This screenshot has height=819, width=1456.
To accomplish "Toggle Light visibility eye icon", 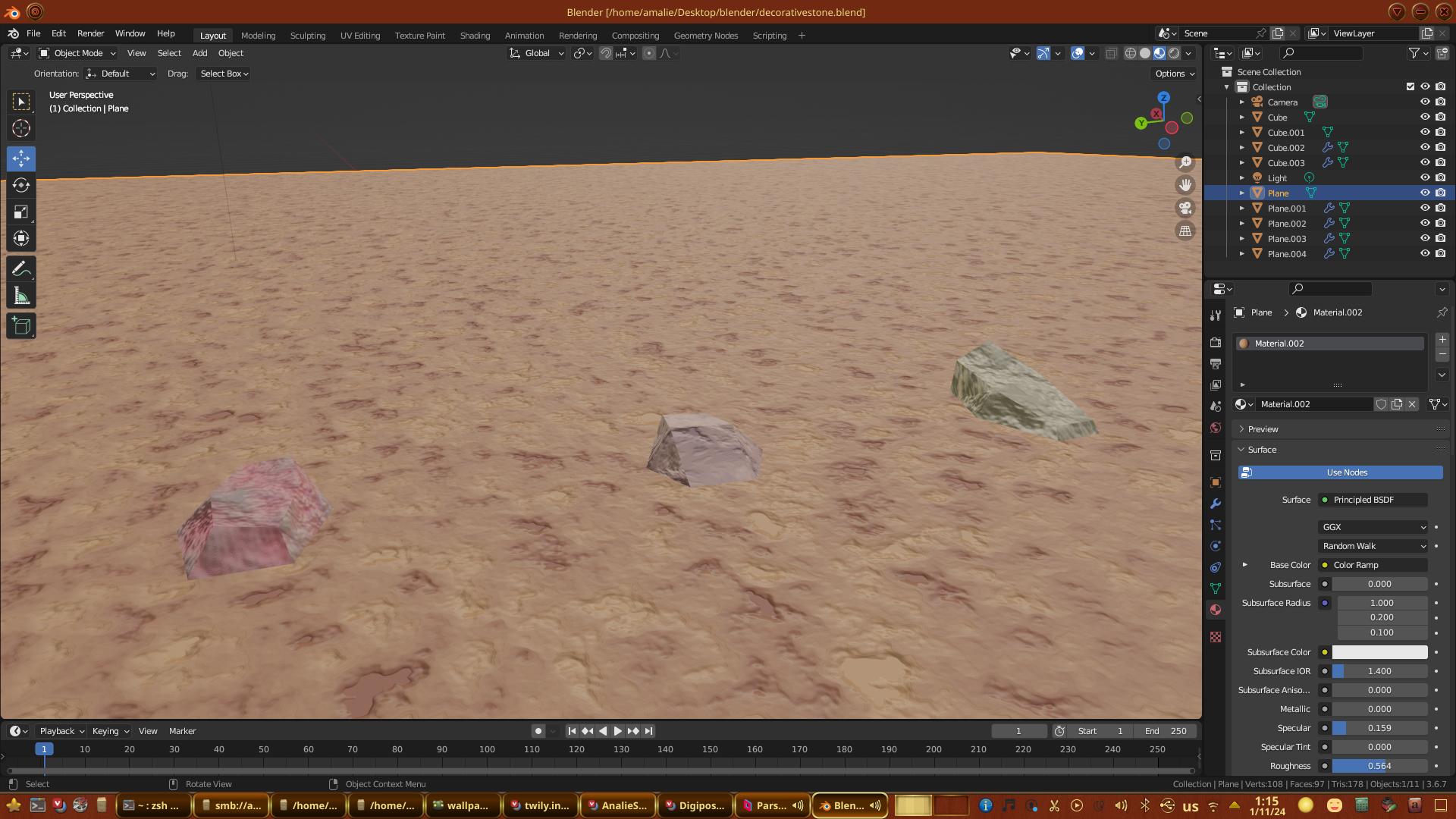I will coord(1425,177).
